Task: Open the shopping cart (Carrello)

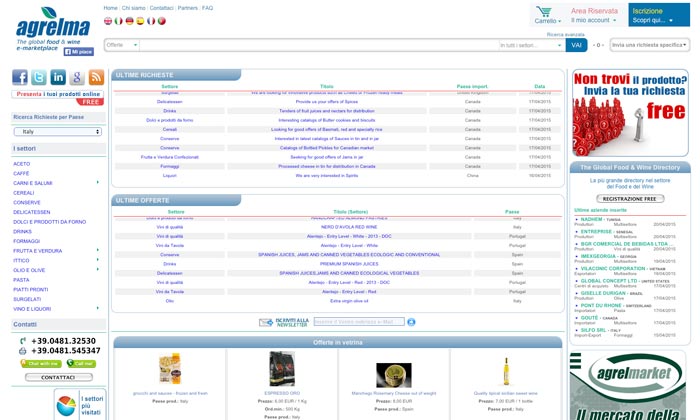Action: [545, 15]
